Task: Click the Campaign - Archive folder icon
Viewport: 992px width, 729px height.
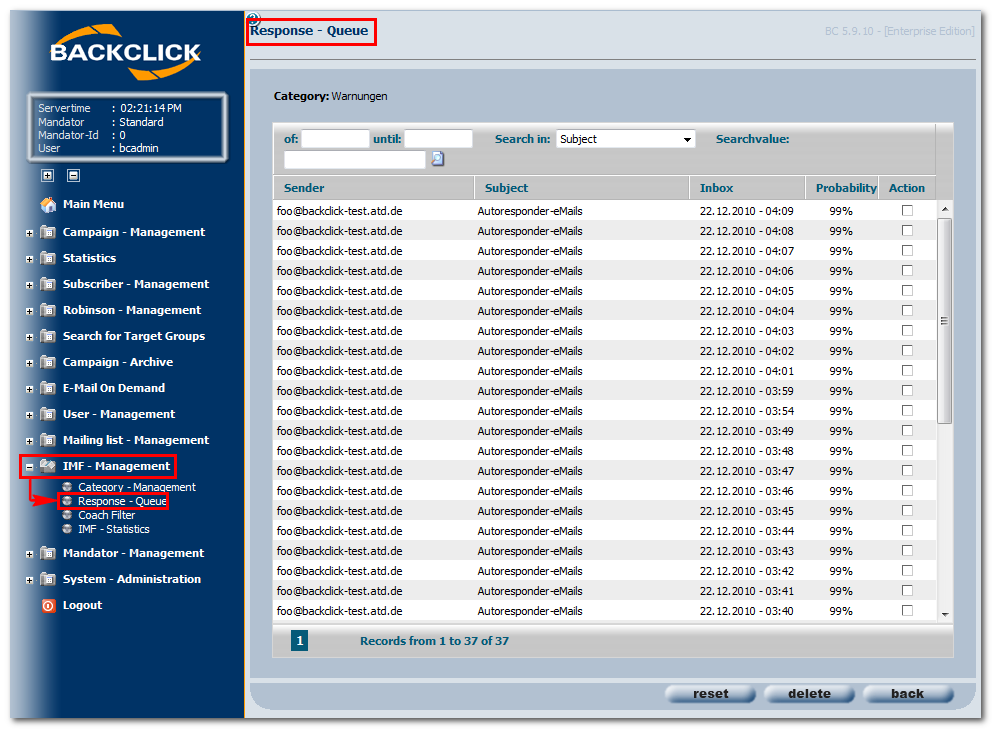Action: [47, 362]
